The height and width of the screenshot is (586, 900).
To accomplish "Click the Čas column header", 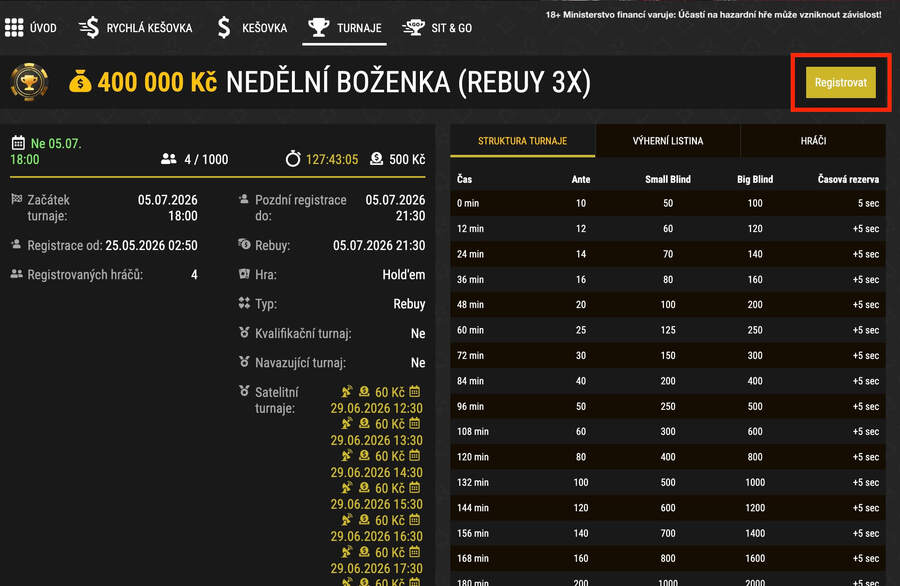I will [x=464, y=179].
